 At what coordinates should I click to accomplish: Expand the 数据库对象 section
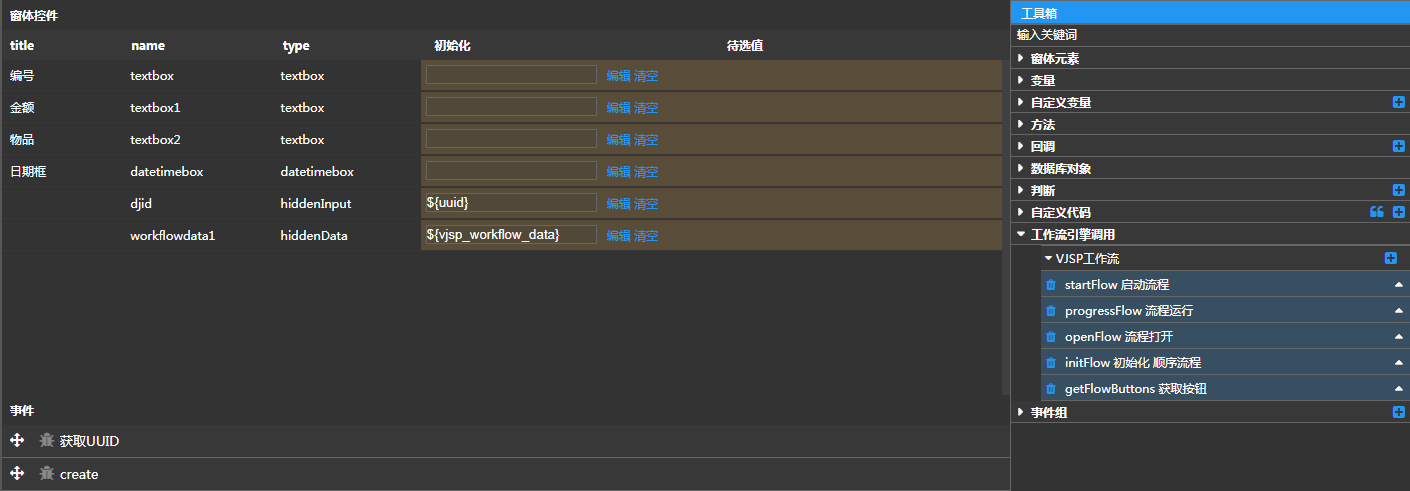1021,169
